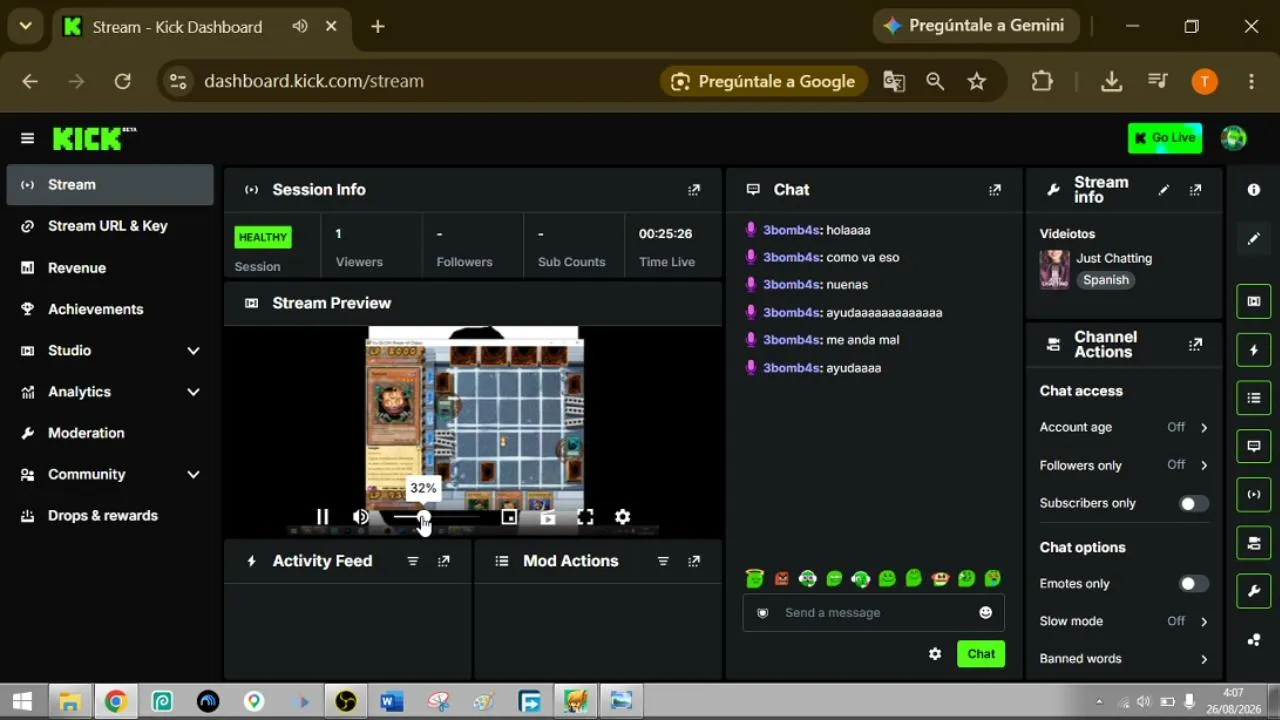Viewport: 1280px width, 720px height.
Task: Pop out the Stream info panel
Action: (x=1195, y=190)
